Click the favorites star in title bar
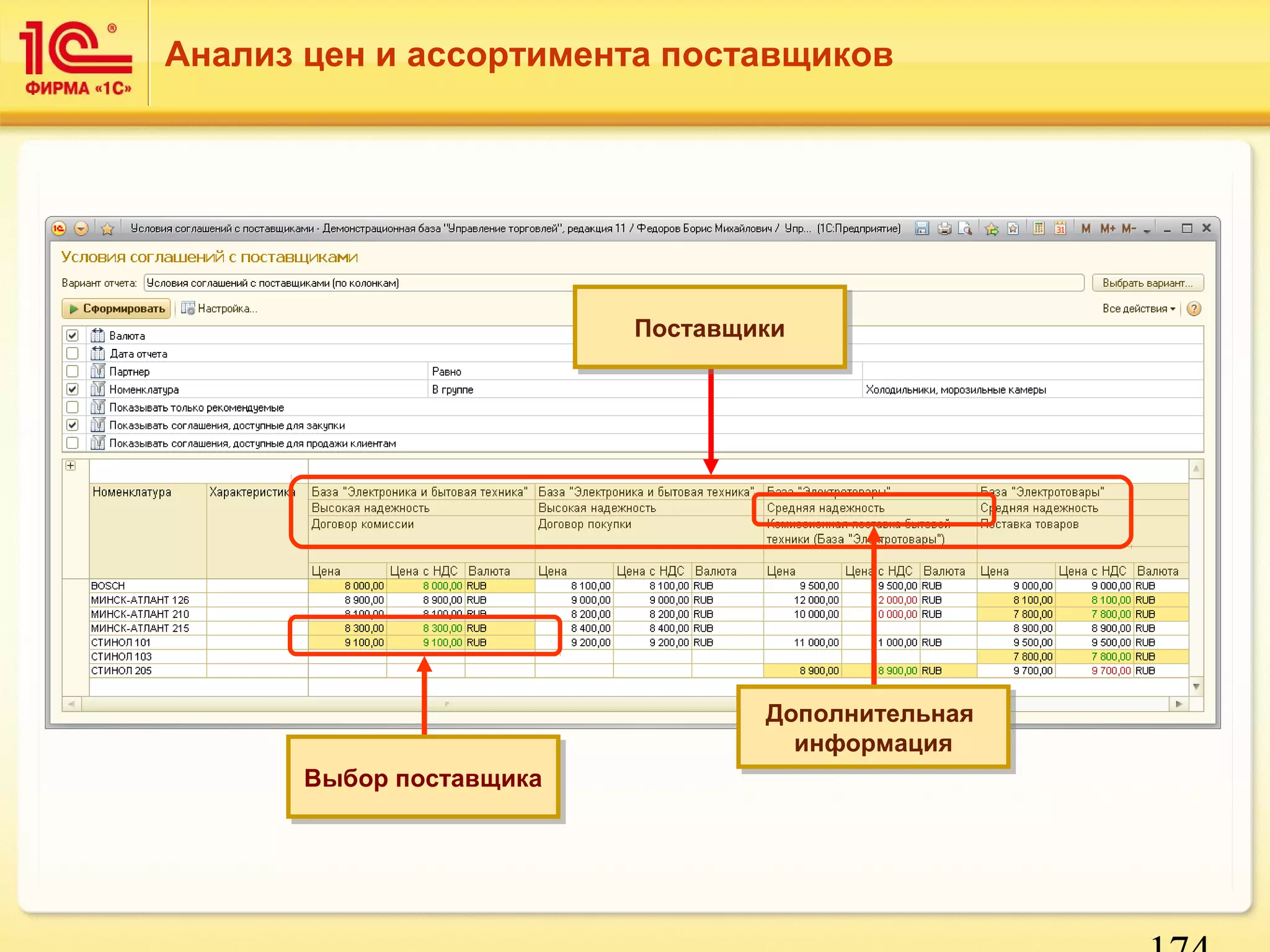Image resolution: width=1270 pixels, height=952 pixels. click(x=107, y=229)
